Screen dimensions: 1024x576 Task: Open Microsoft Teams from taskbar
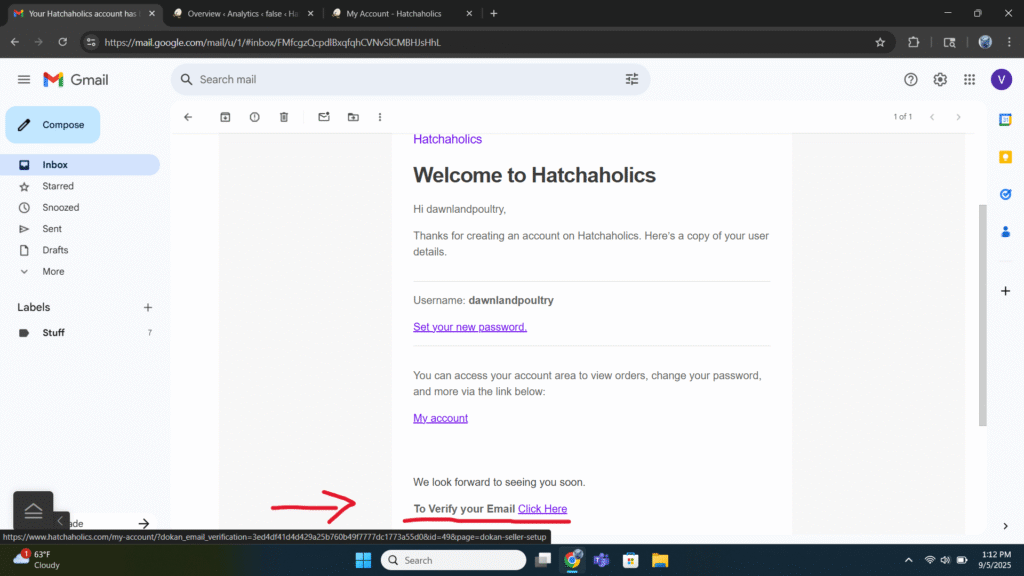click(x=601, y=560)
